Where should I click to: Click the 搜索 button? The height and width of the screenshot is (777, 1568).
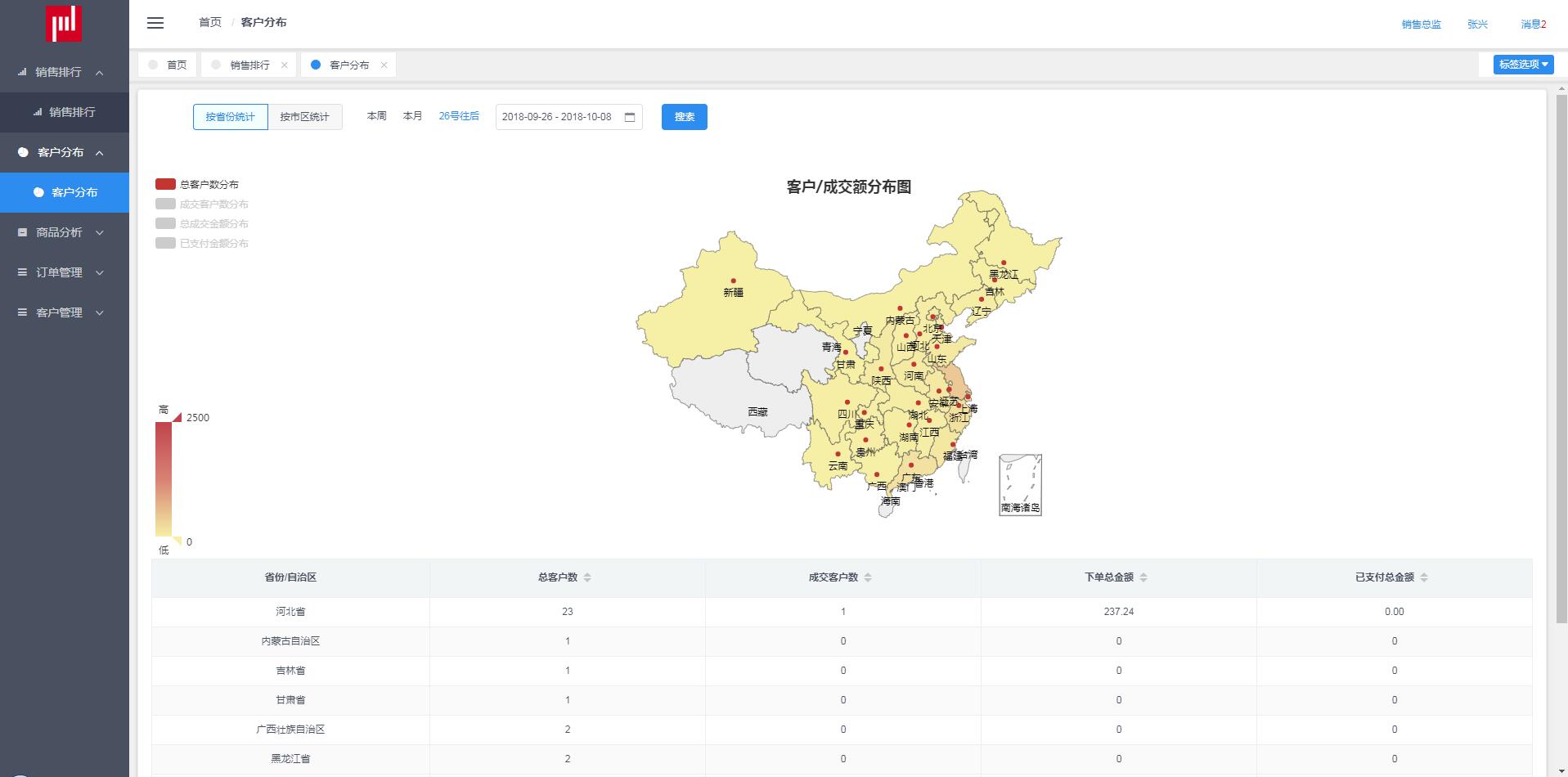click(x=685, y=117)
